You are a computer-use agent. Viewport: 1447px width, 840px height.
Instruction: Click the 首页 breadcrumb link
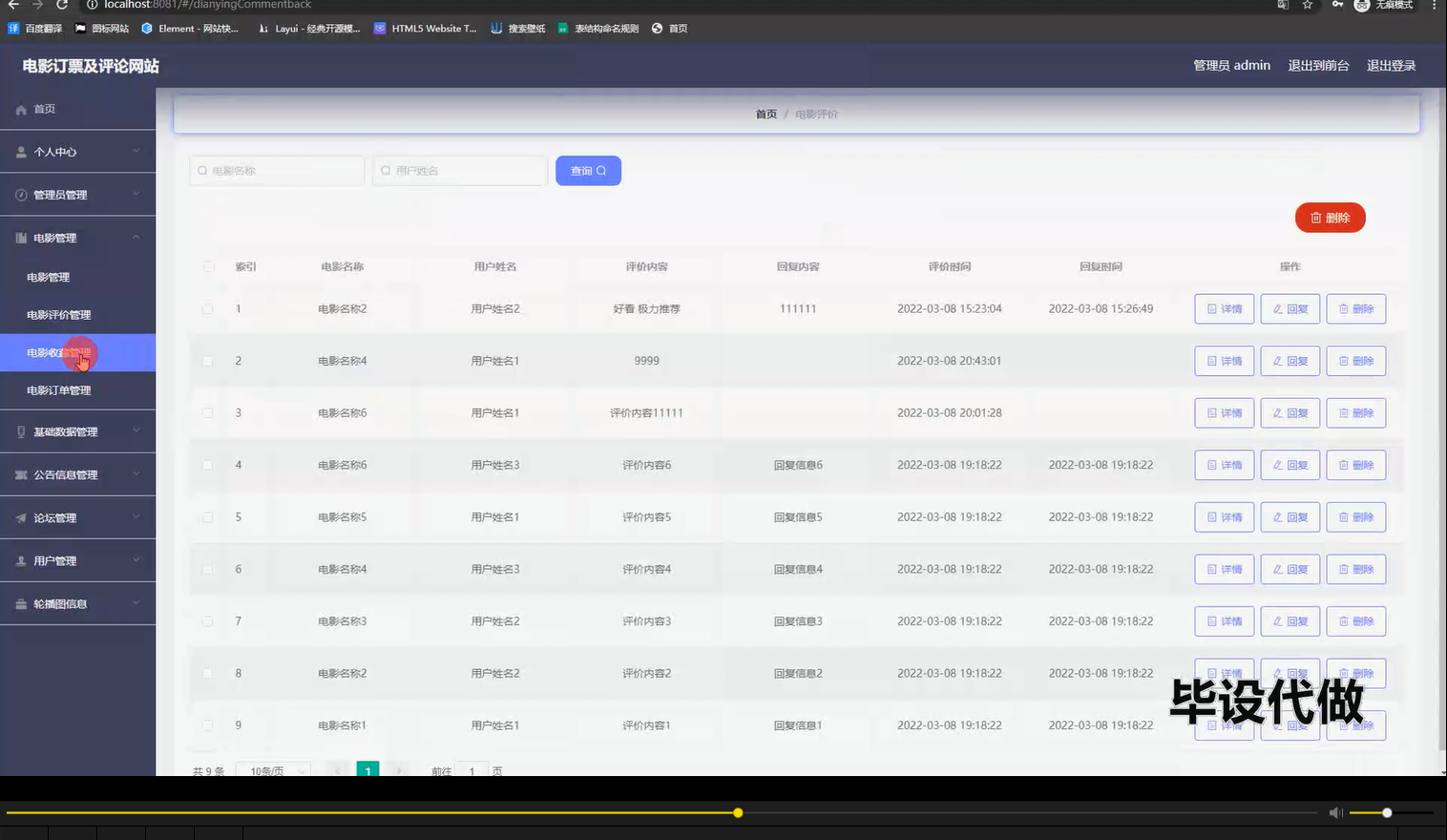pos(766,115)
